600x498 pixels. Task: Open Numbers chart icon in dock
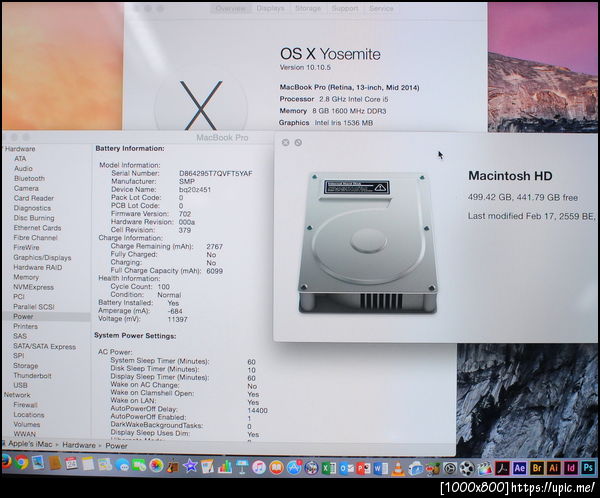tap(225, 467)
